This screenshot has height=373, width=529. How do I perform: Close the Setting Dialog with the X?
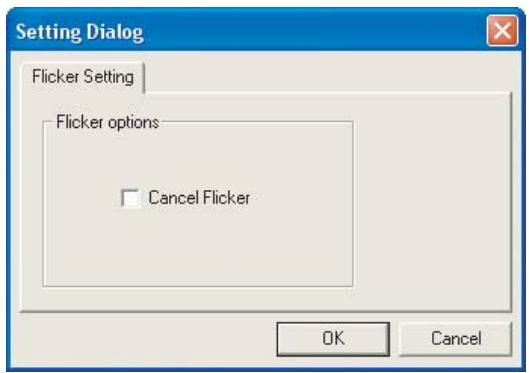point(502,31)
